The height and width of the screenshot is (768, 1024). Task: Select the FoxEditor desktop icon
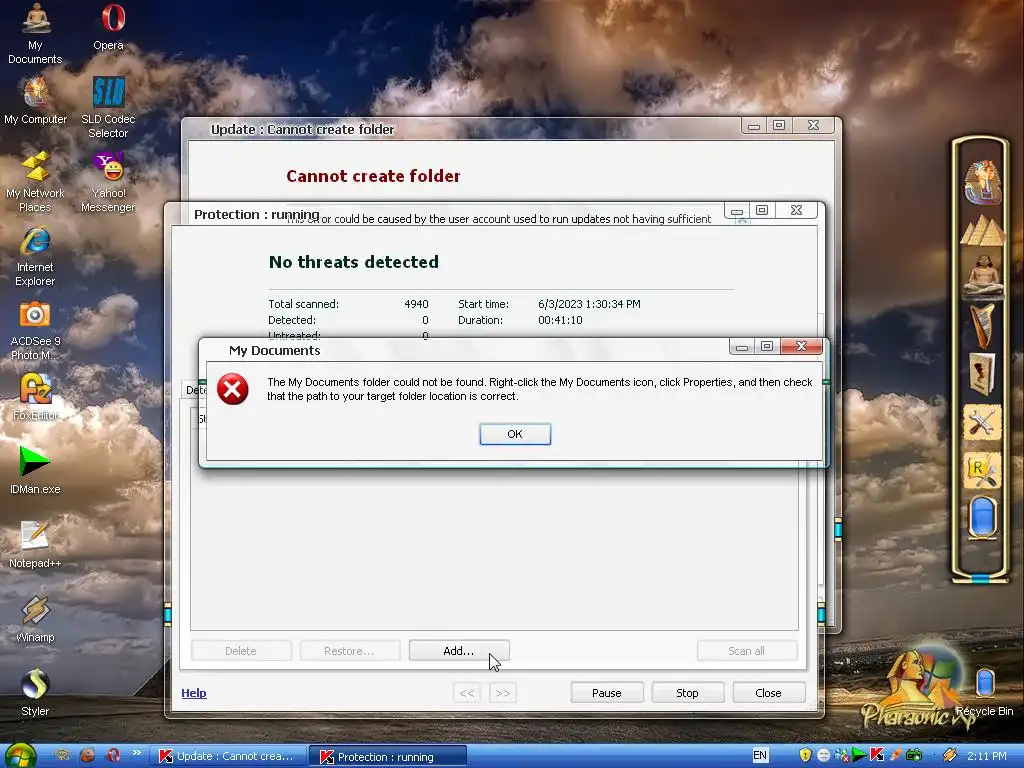[x=35, y=396]
